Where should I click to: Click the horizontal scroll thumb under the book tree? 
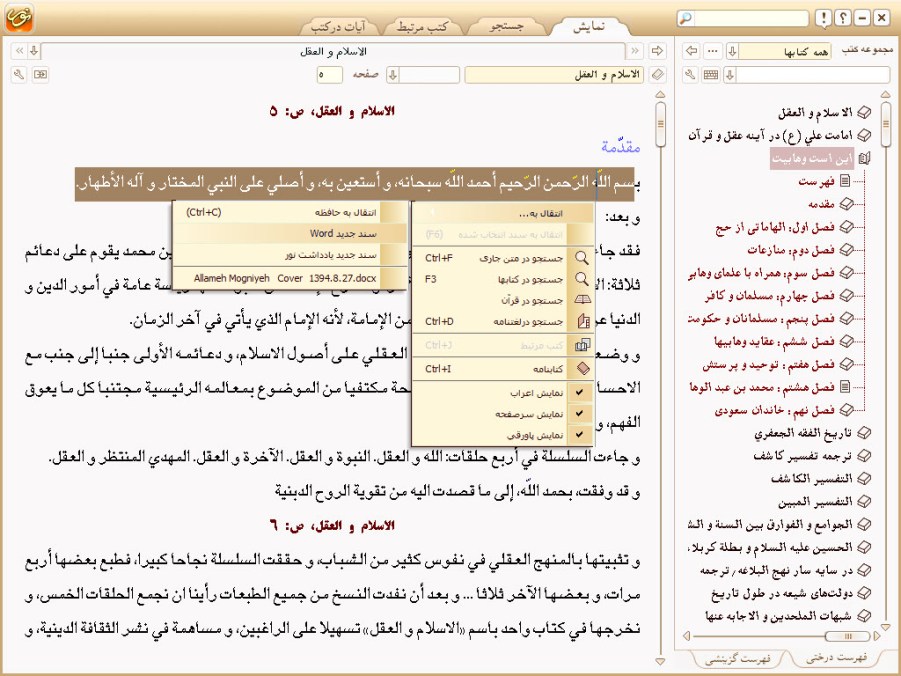[x=847, y=636]
